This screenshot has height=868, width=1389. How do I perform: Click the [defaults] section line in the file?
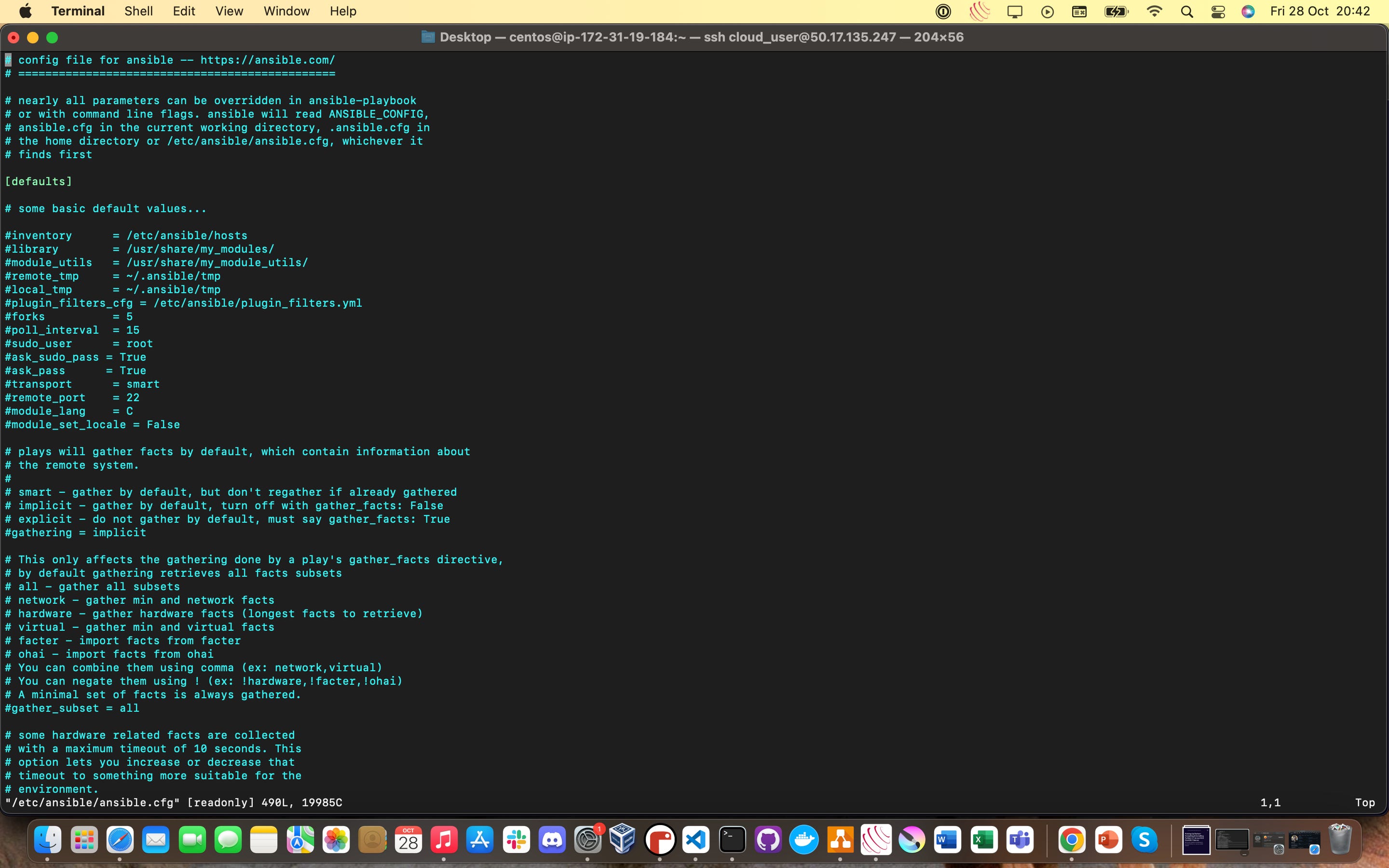coord(39,181)
